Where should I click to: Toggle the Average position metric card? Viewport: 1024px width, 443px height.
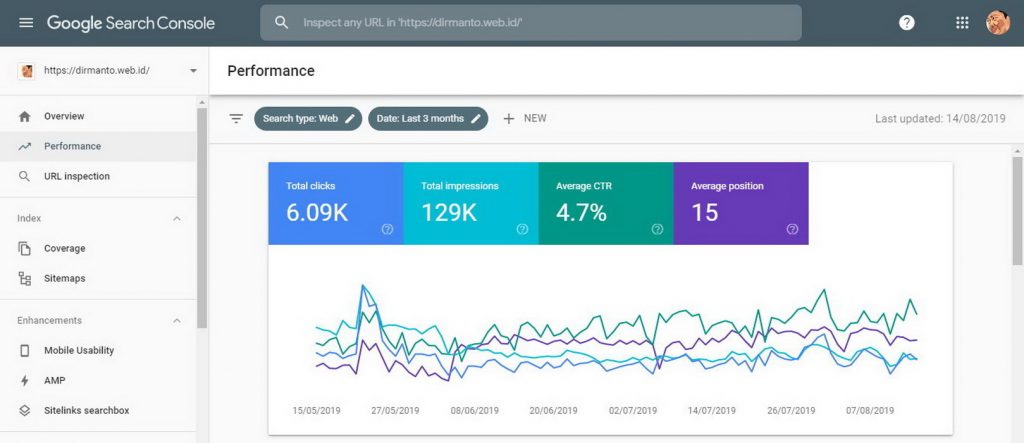(741, 203)
